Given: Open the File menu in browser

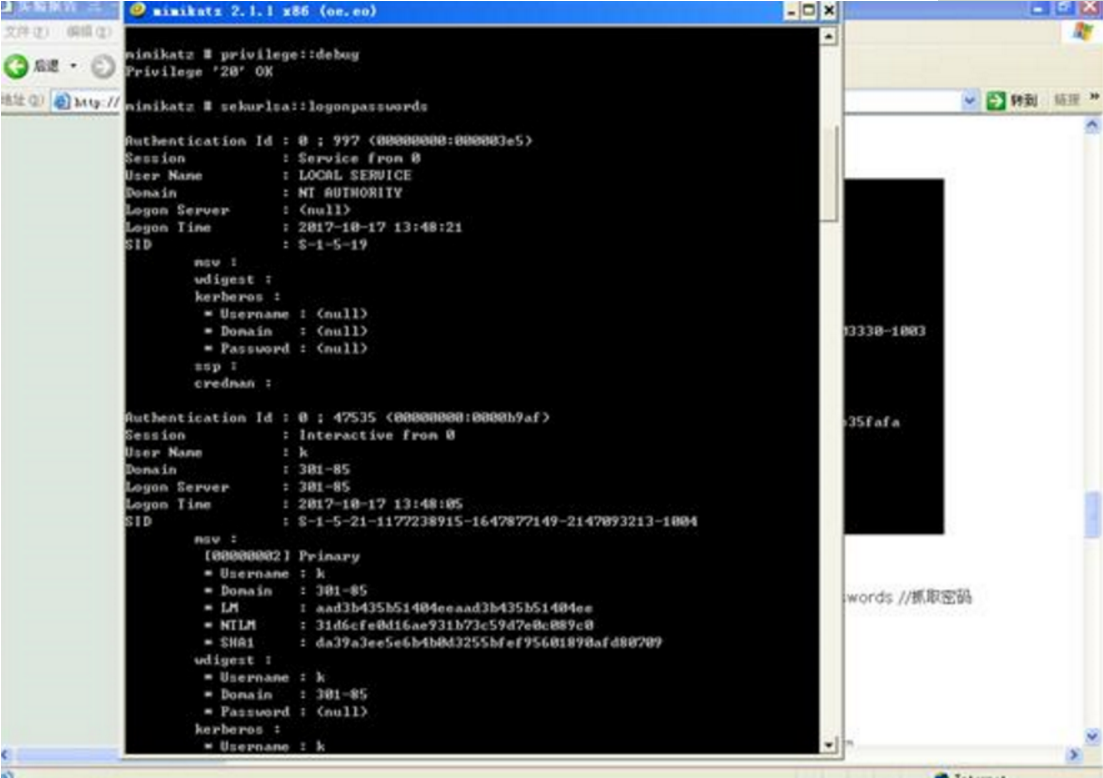Looking at the screenshot, I should (x=26, y=32).
